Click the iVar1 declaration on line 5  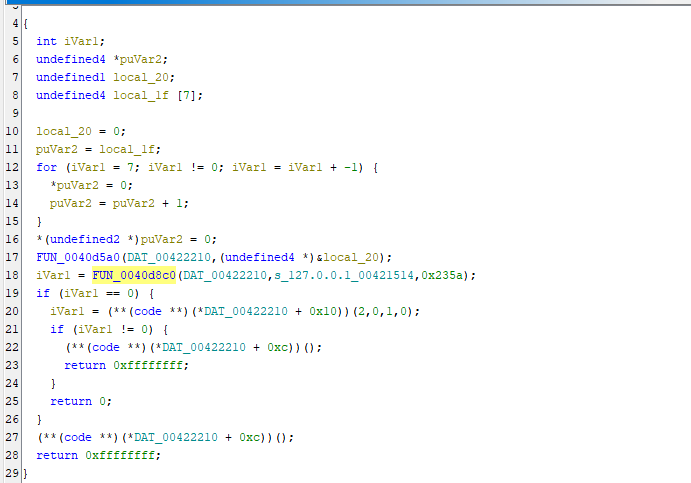(82, 41)
